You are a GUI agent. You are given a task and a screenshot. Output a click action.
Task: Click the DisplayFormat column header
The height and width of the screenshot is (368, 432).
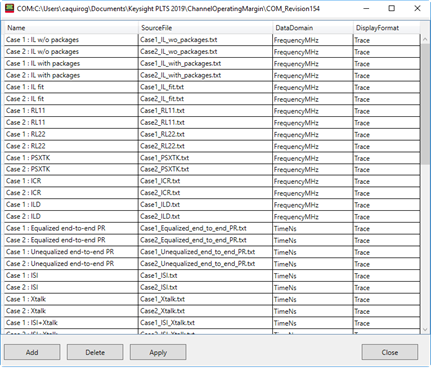click(x=386, y=28)
